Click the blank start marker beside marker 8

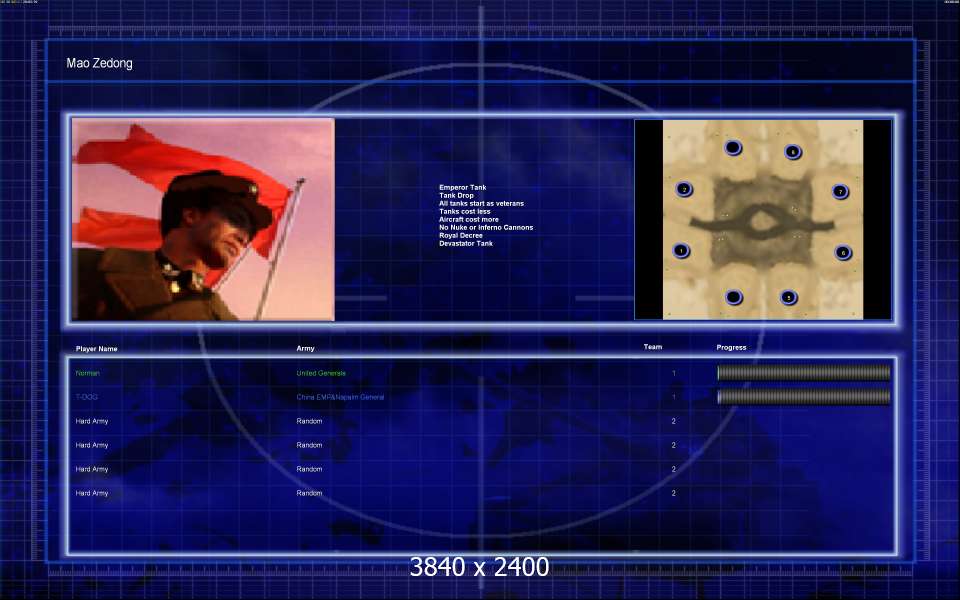point(733,148)
